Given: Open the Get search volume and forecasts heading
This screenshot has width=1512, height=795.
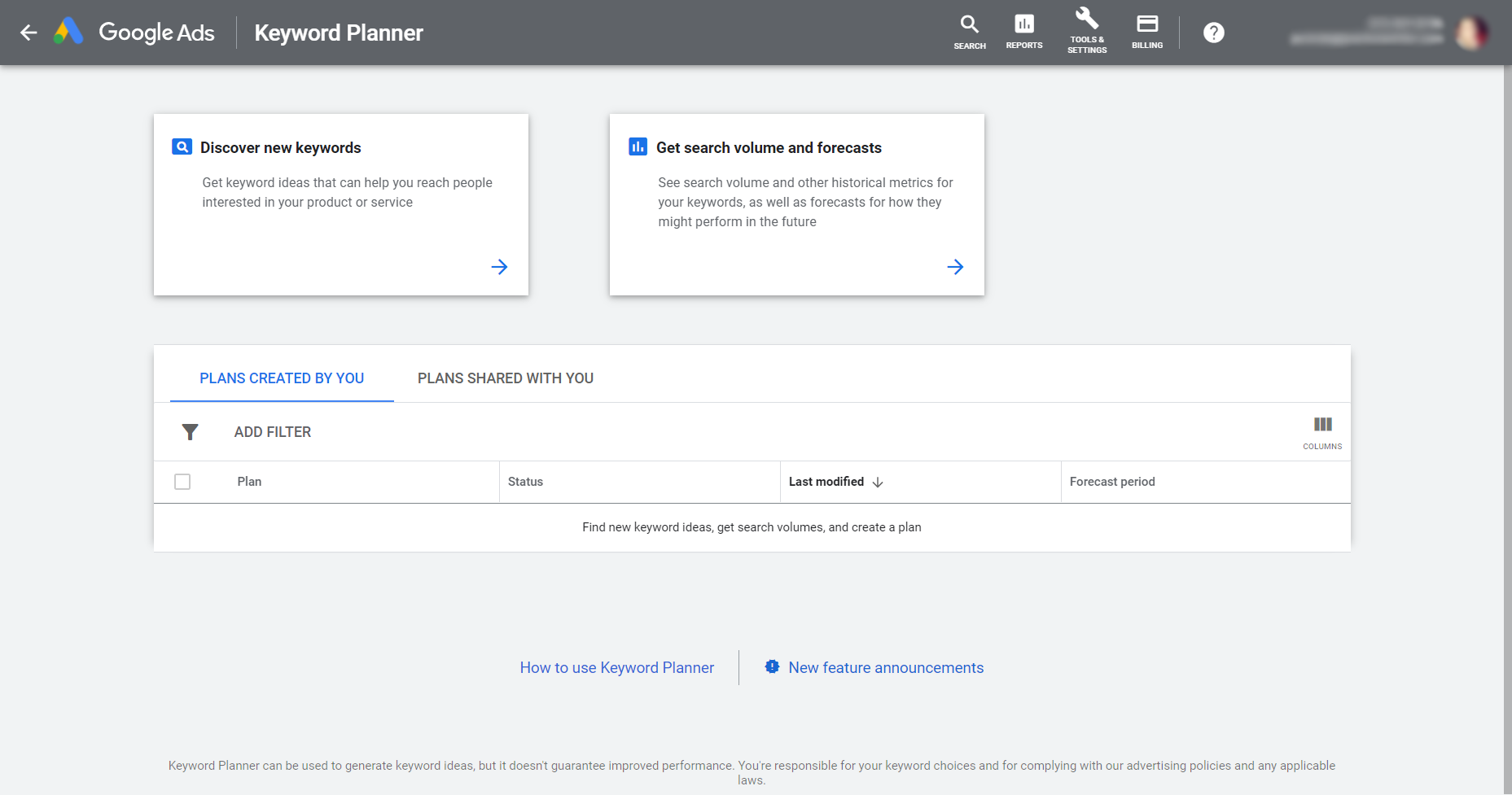Looking at the screenshot, I should (x=769, y=147).
